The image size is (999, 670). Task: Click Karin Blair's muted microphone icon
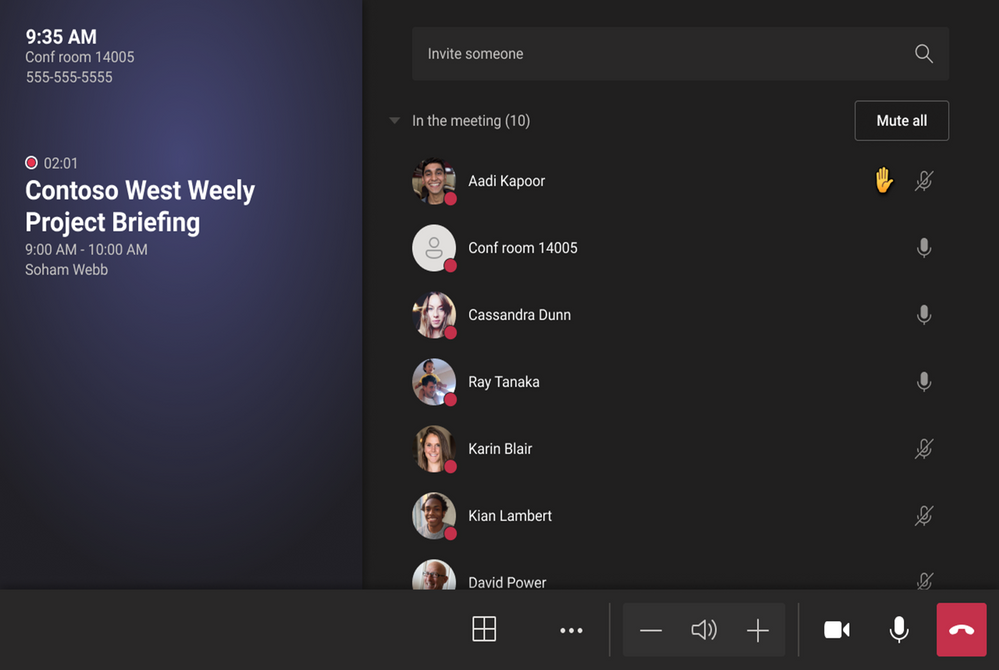tap(924, 448)
